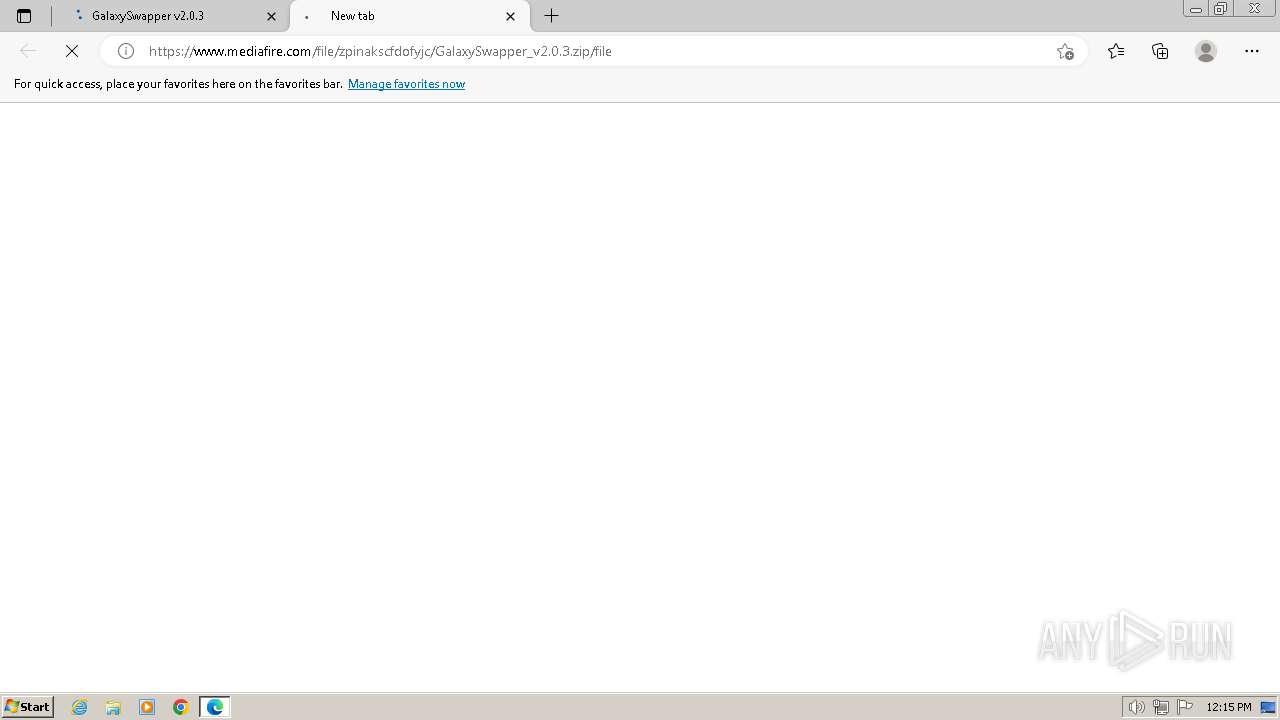Restore down the Edge window
This screenshot has width=1280, height=720.
pos(1221,9)
